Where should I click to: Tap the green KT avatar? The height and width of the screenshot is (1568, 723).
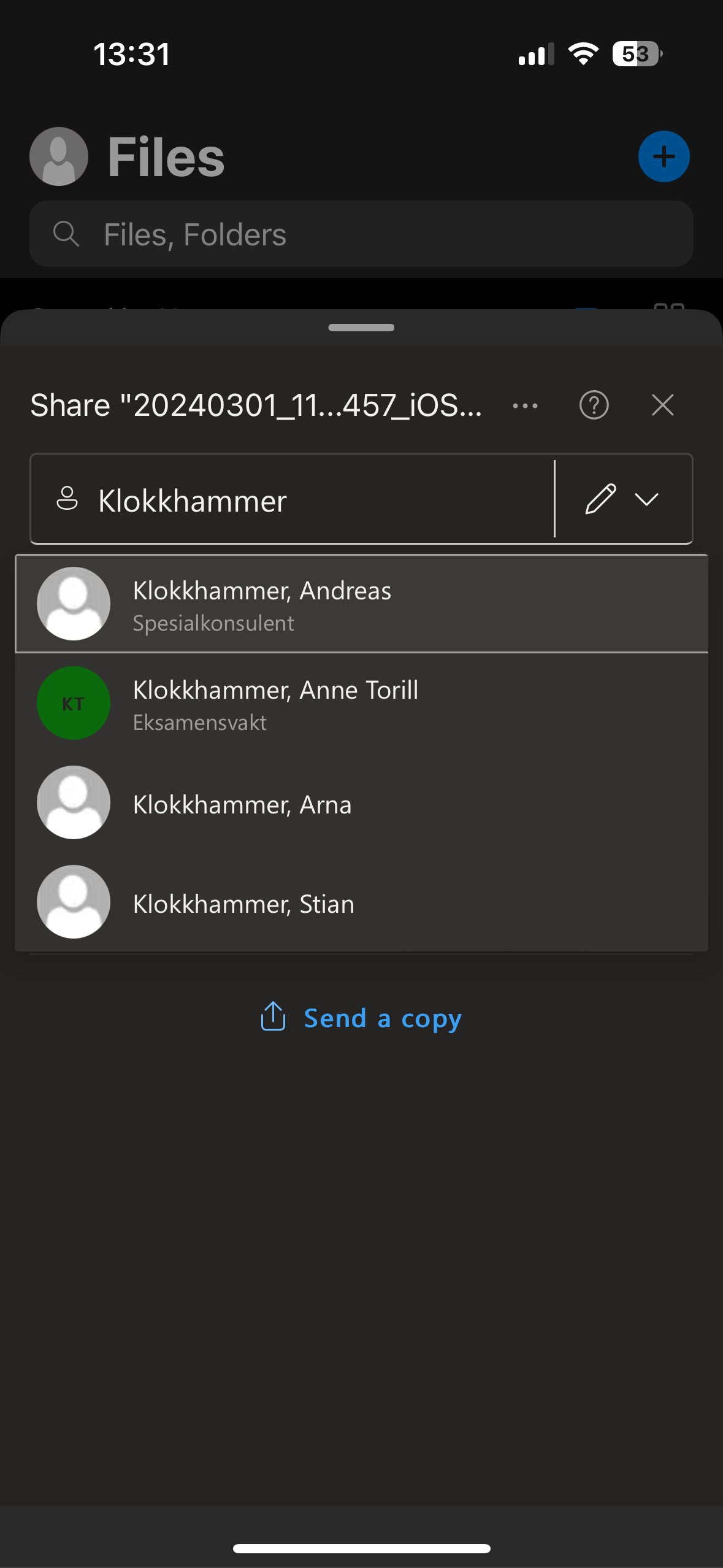click(x=74, y=703)
